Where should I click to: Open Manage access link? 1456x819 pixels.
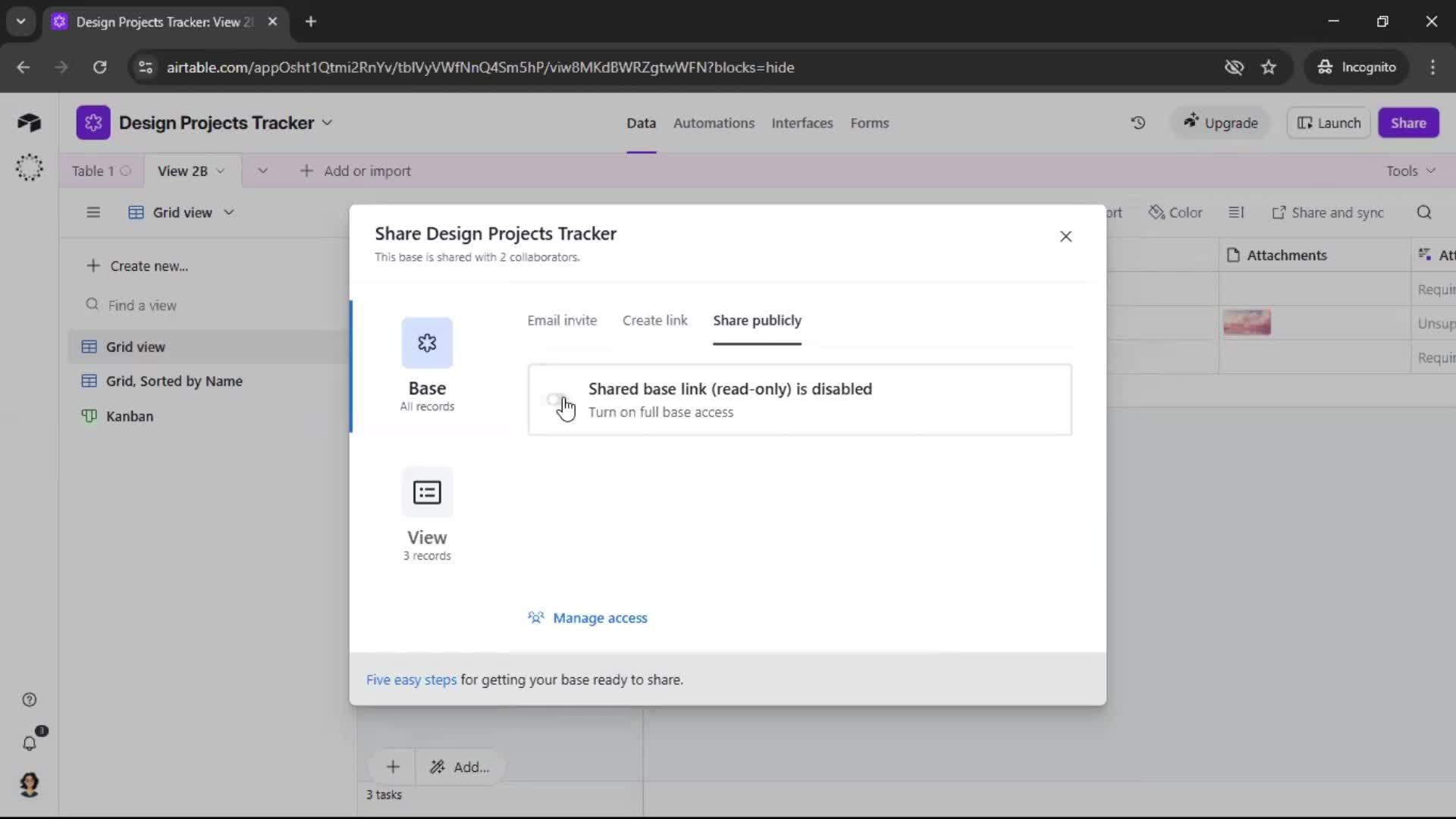point(588,618)
